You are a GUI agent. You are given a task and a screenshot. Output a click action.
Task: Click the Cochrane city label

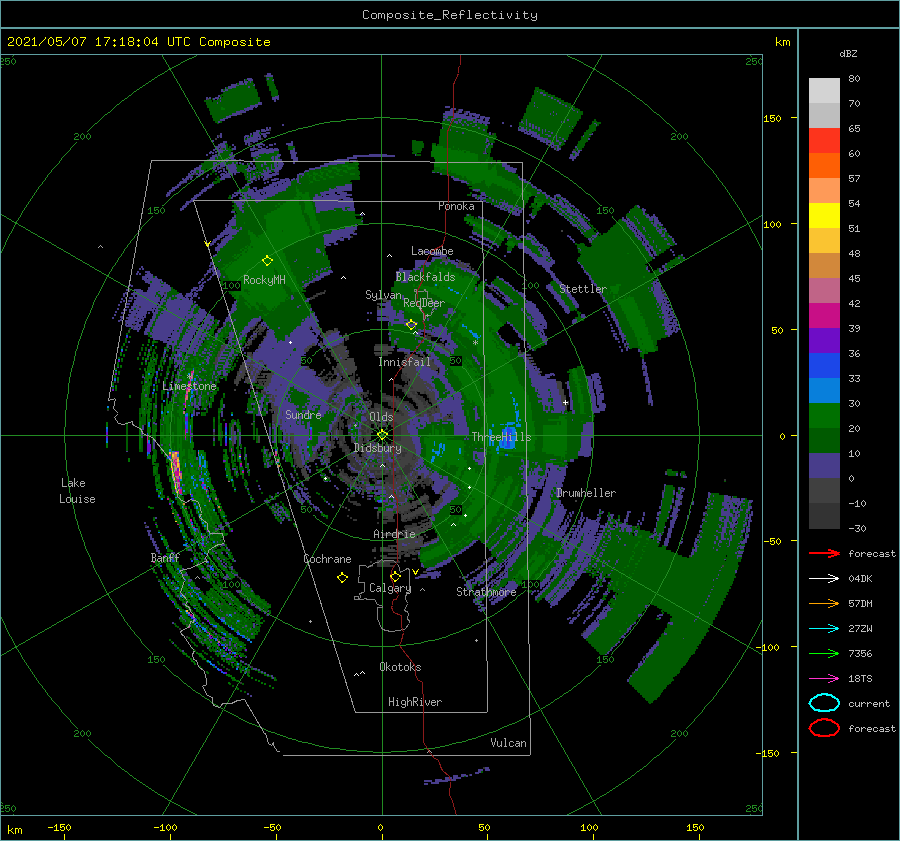coord(327,559)
